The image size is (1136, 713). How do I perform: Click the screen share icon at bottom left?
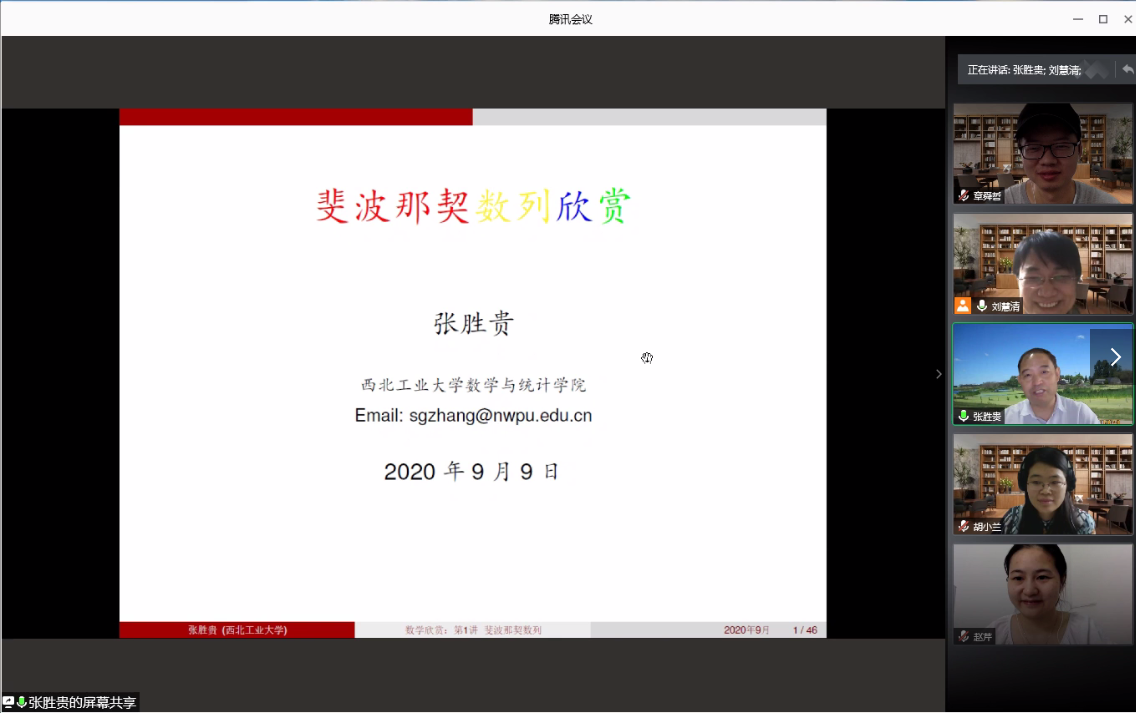tap(8, 703)
